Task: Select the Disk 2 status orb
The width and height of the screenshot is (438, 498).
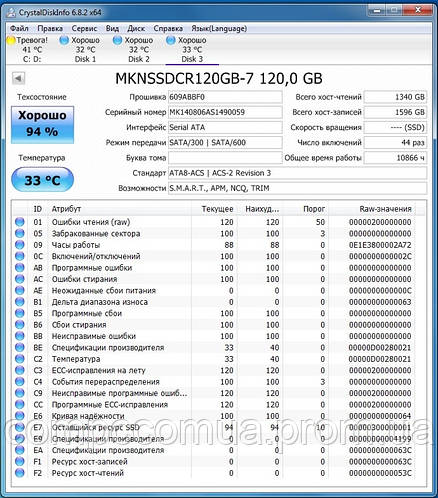Action: point(117,40)
